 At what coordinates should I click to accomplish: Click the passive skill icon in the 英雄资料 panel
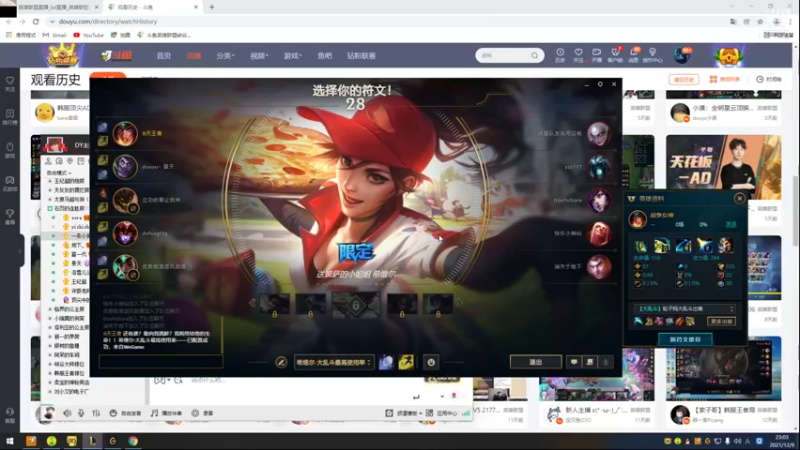tap(640, 246)
